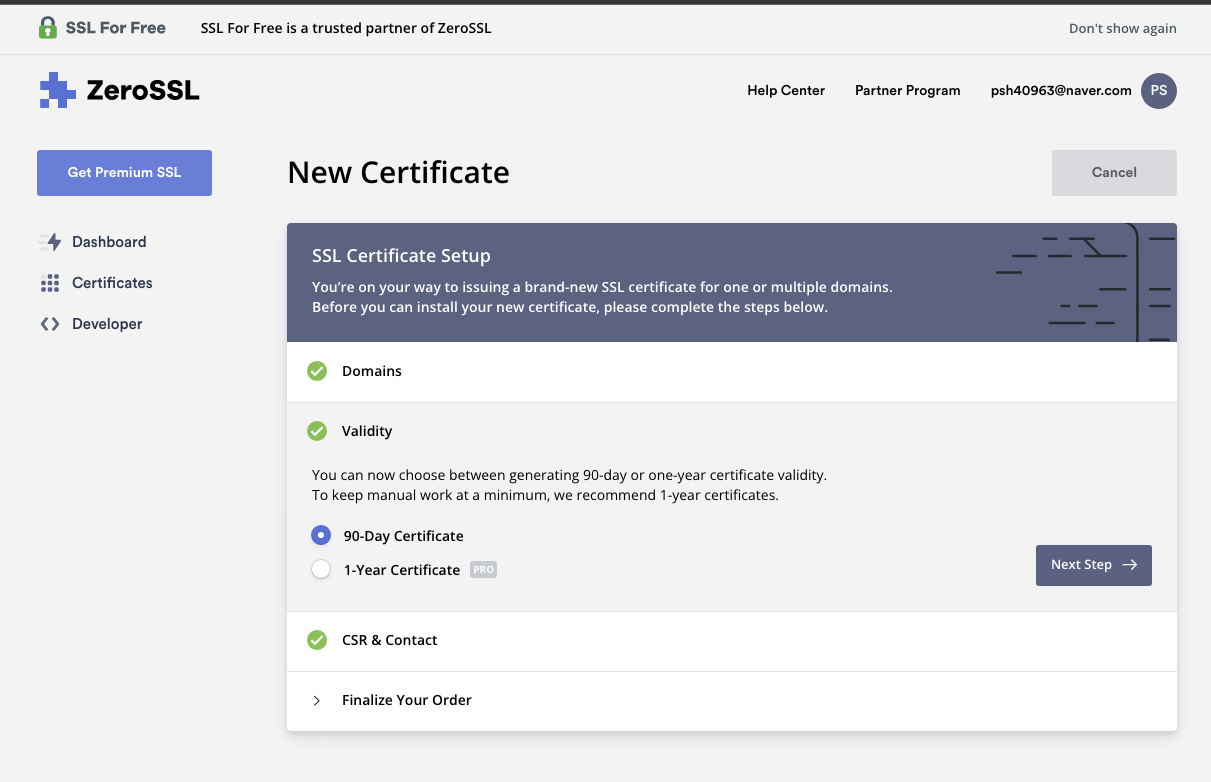Click Don't show again link
1211x782 pixels.
coord(1123,28)
